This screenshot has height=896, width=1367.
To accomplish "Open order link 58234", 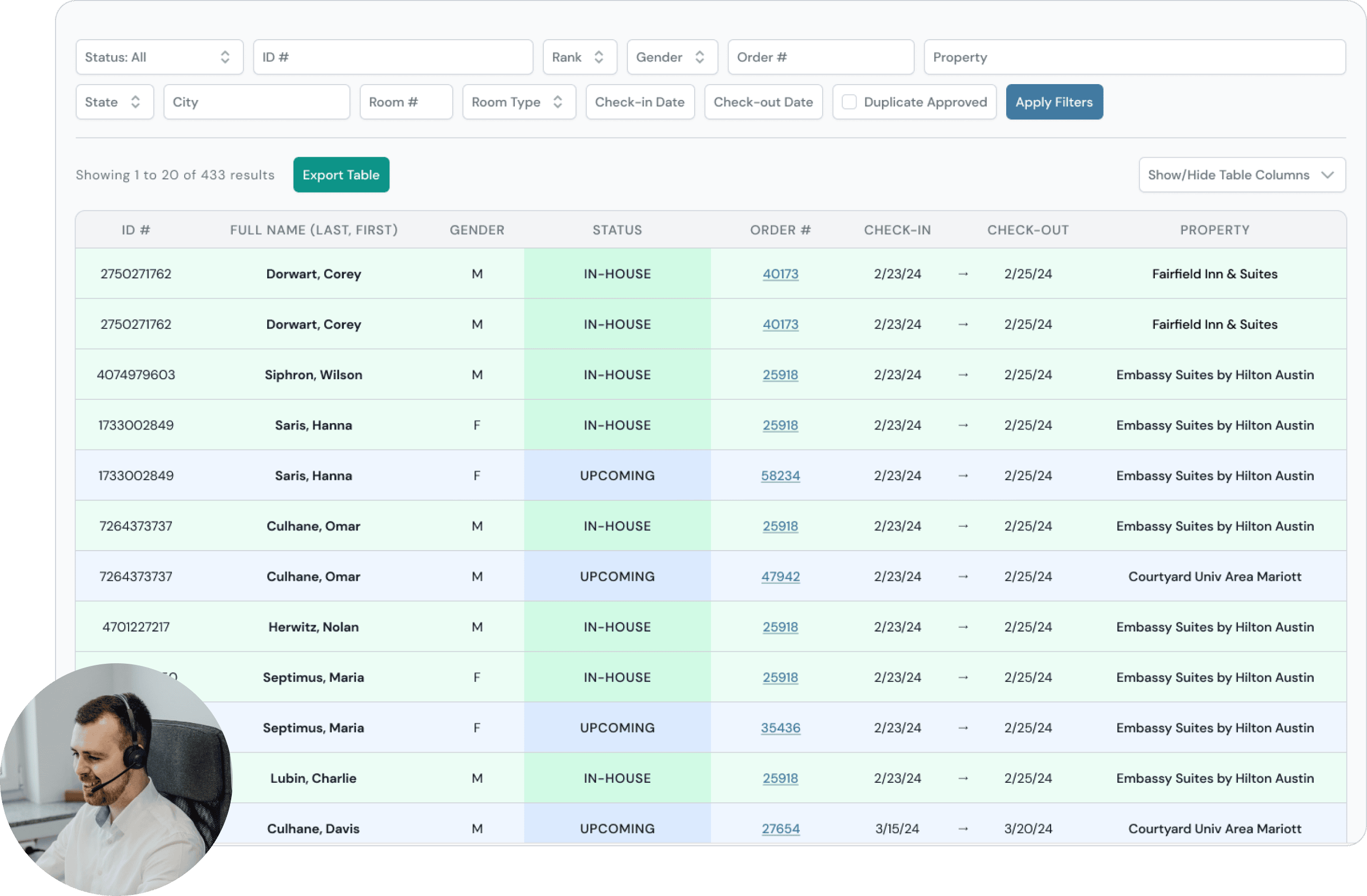I will (x=780, y=476).
